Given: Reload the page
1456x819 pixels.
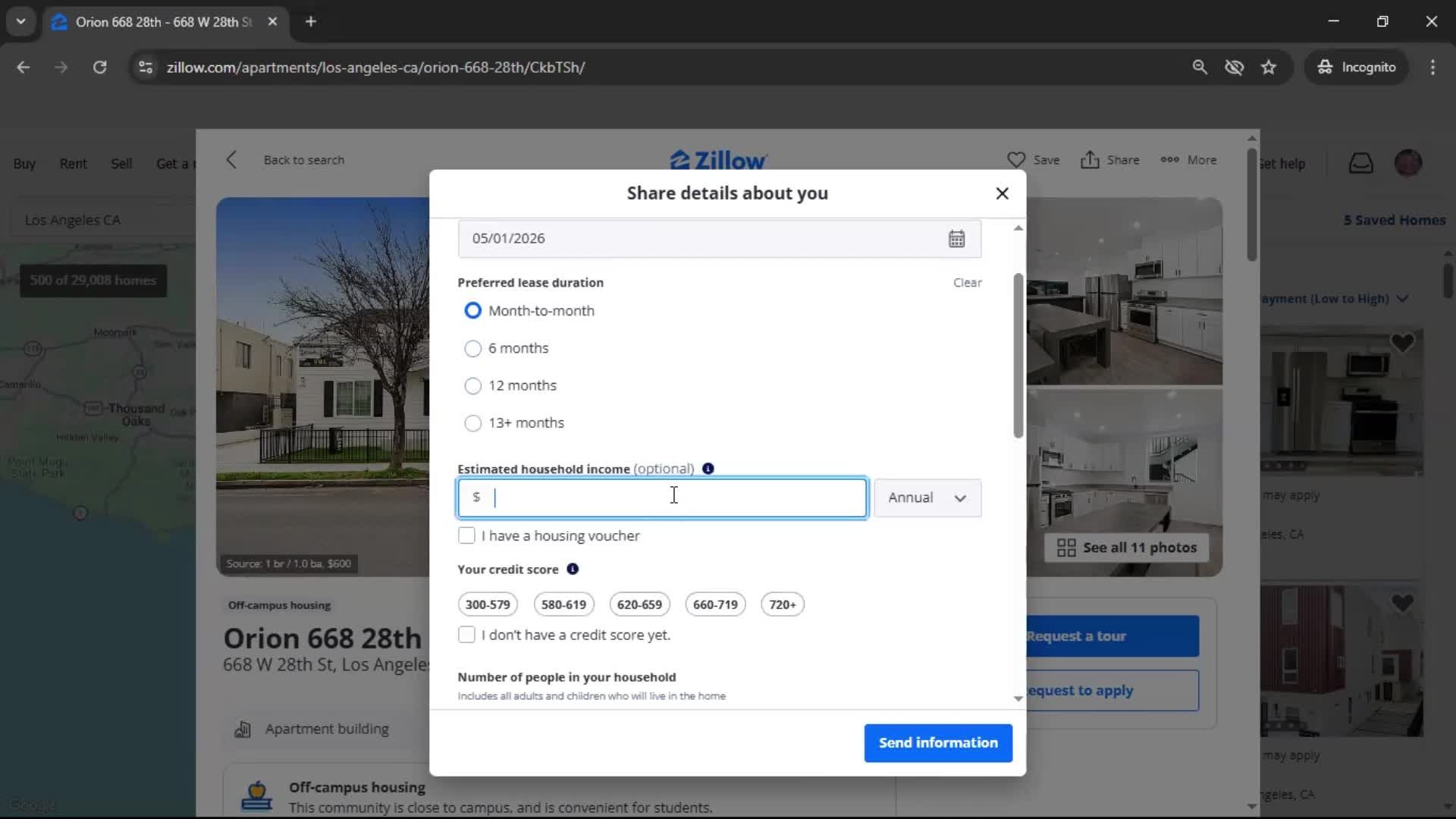Looking at the screenshot, I should click(99, 67).
